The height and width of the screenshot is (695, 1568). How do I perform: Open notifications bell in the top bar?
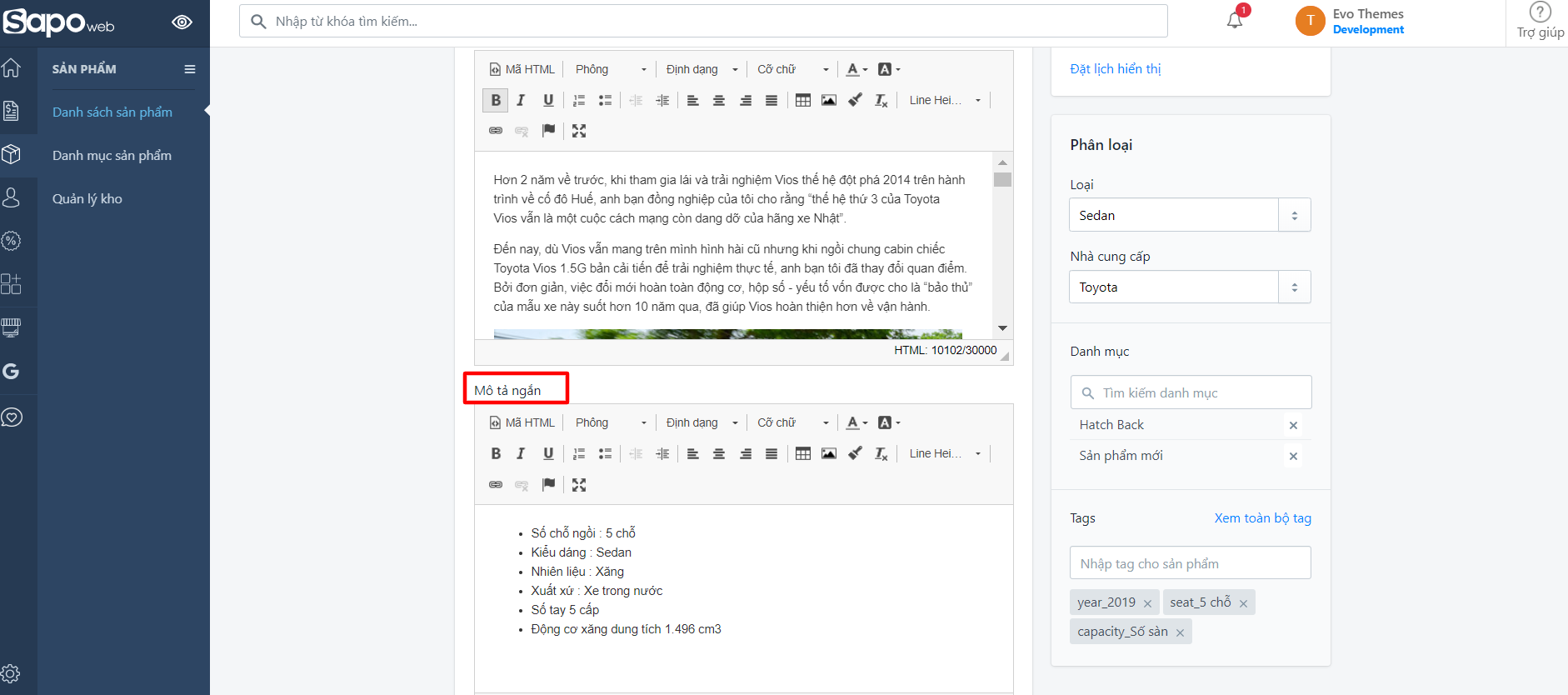click(1235, 21)
